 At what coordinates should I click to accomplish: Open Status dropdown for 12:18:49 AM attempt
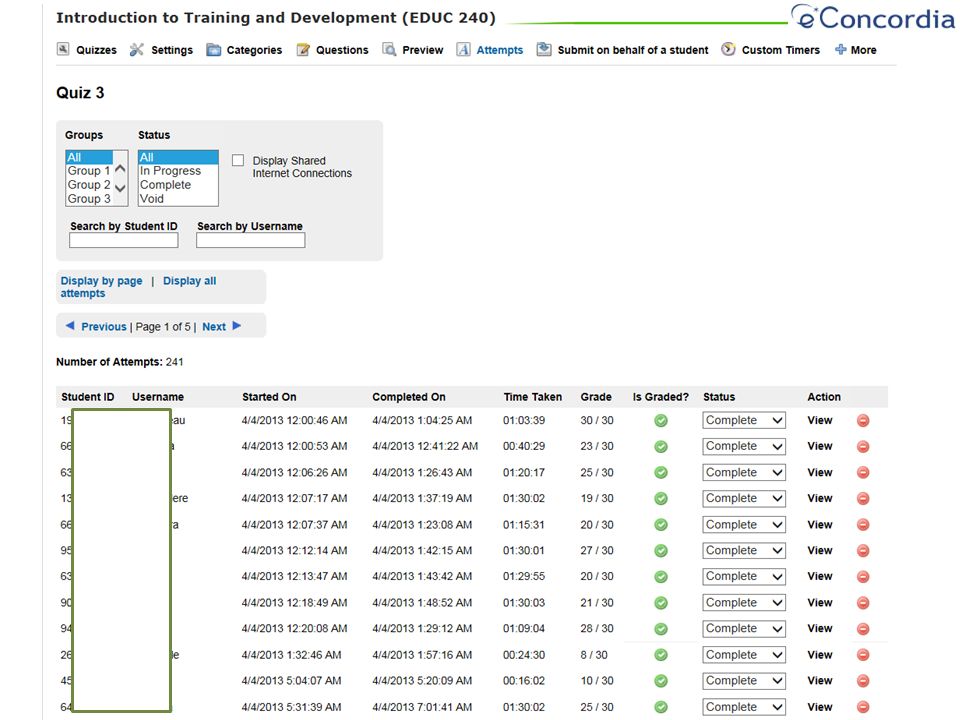(x=744, y=602)
